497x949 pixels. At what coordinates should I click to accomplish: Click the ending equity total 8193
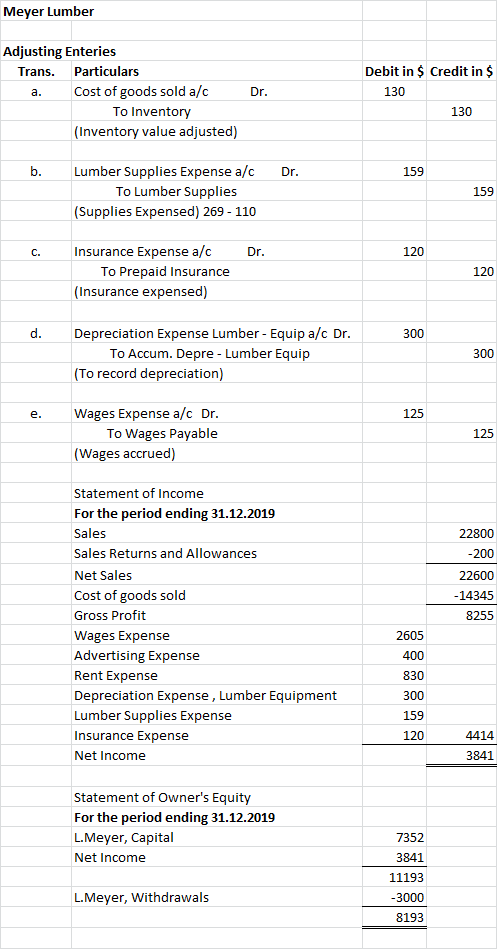pyautogui.click(x=409, y=918)
